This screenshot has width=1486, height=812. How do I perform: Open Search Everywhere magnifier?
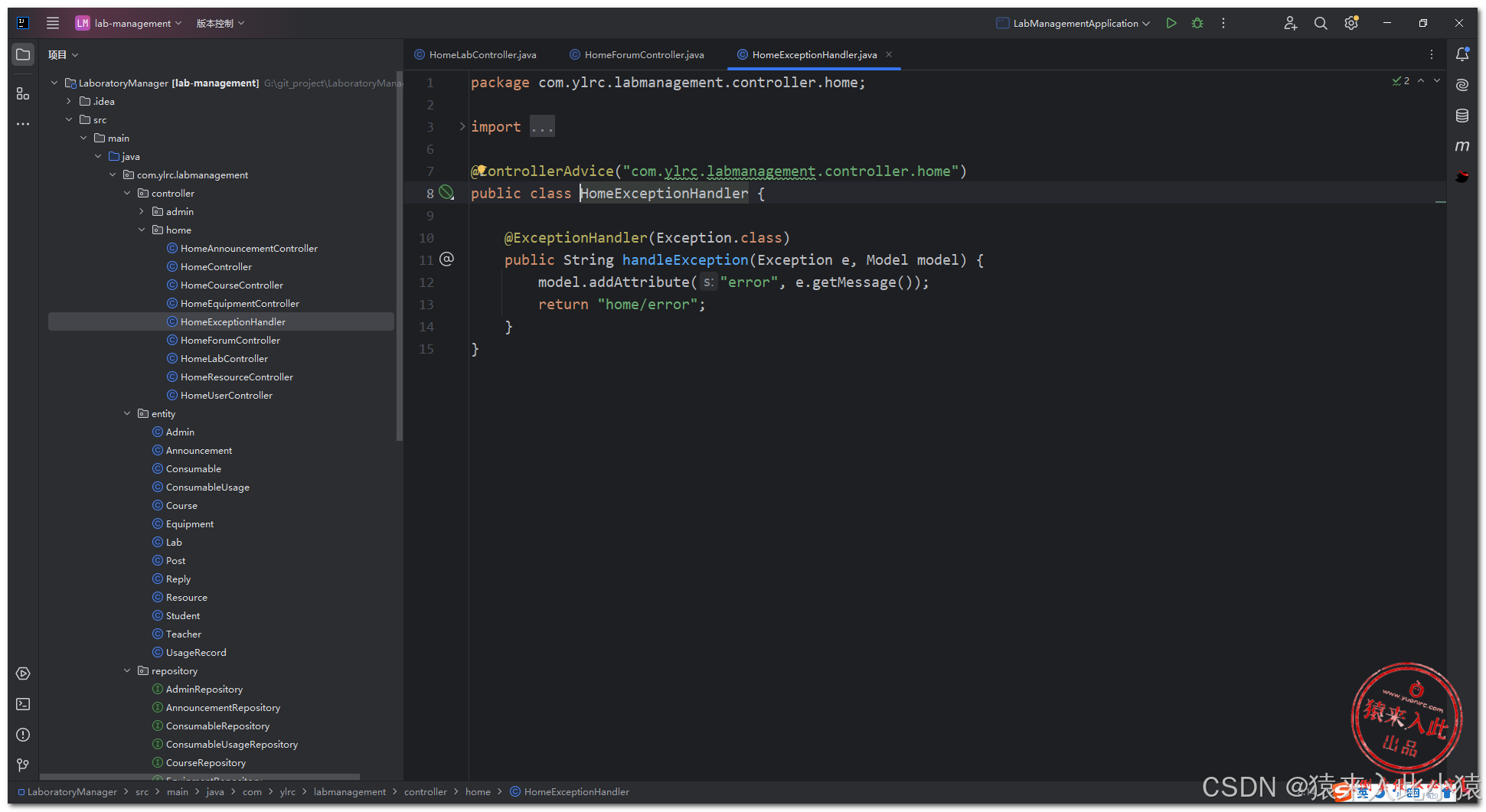(x=1321, y=23)
